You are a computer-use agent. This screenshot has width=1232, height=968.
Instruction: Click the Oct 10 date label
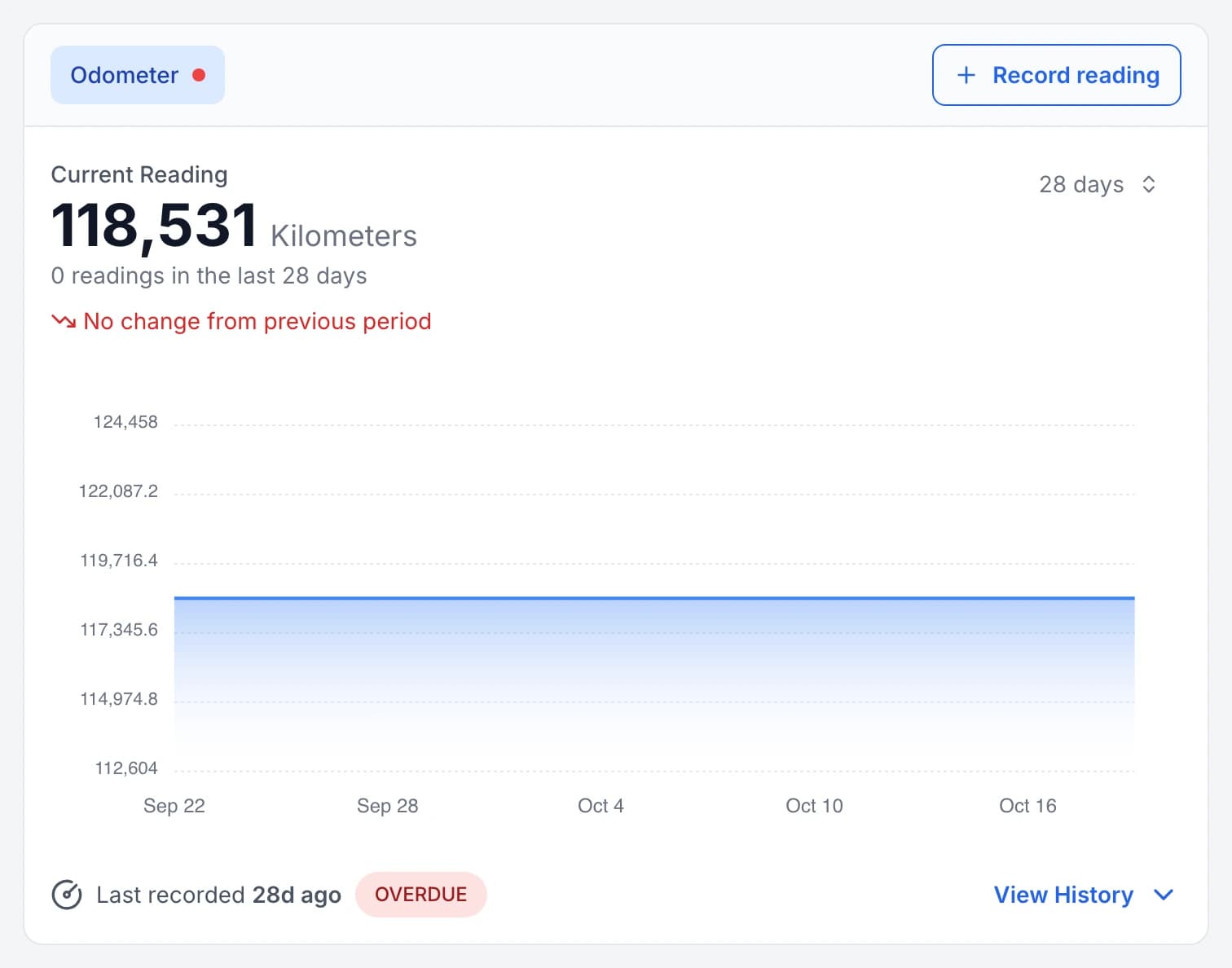pos(815,806)
